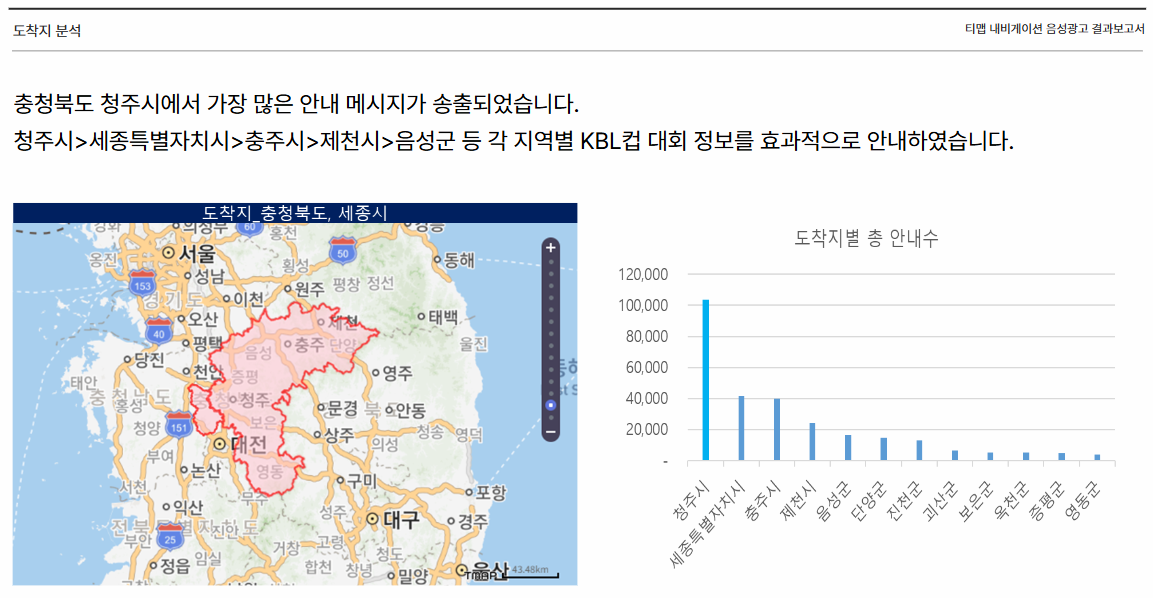
Task: Click the 영동 label inside the red region
Action: point(270,472)
